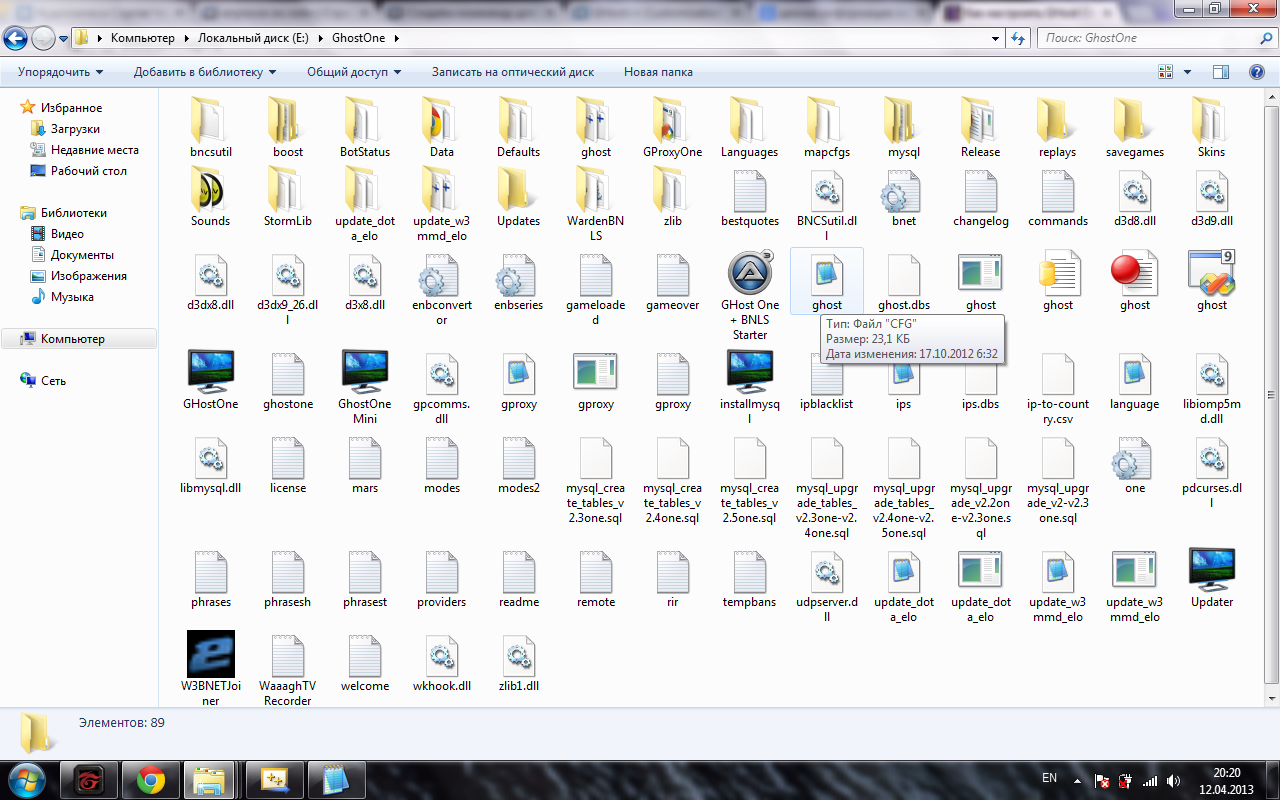1280x800 pixels.
Task: Expand breadcrumb arrow after Локальный диск (E:)
Action: 322,38
